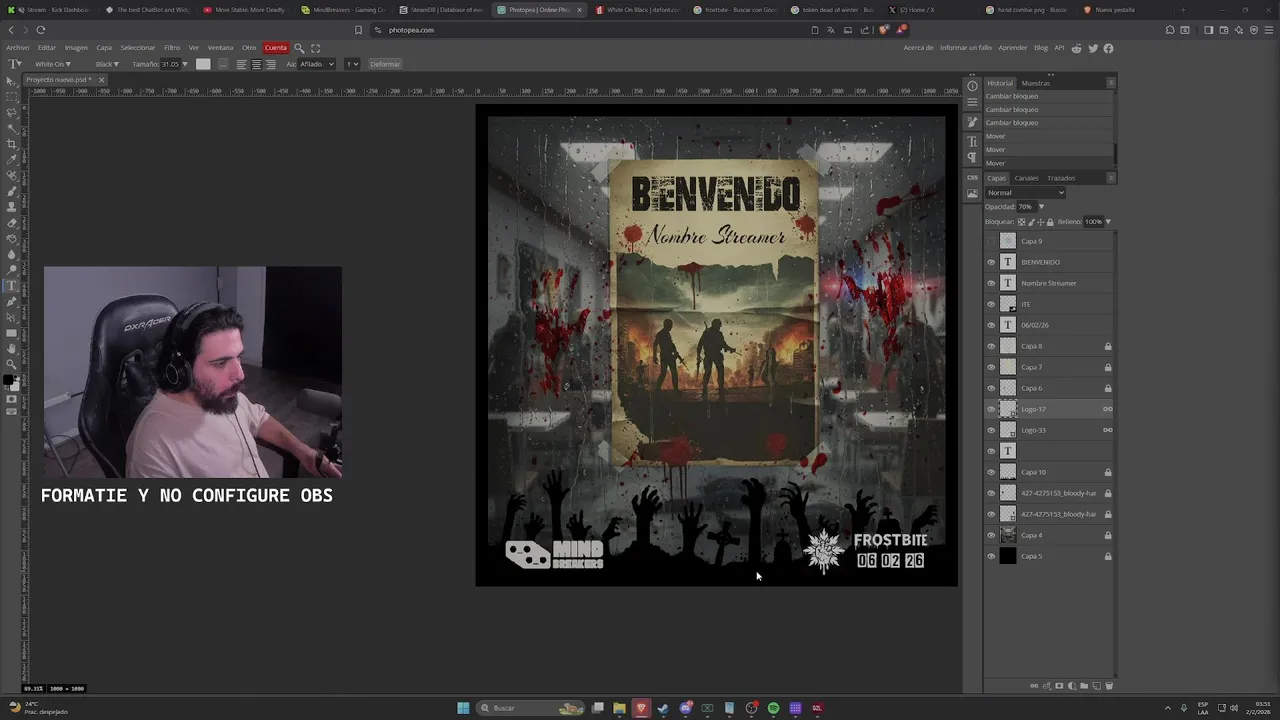This screenshot has width=1280, height=720.
Task: Click the Deformar button
Action: (385, 64)
